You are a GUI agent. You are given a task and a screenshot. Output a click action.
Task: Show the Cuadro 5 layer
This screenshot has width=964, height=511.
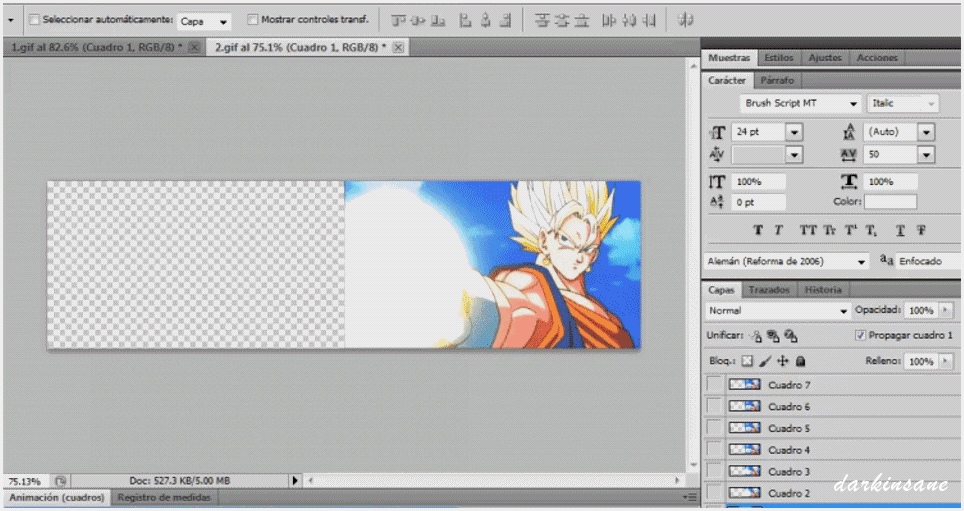click(x=714, y=427)
